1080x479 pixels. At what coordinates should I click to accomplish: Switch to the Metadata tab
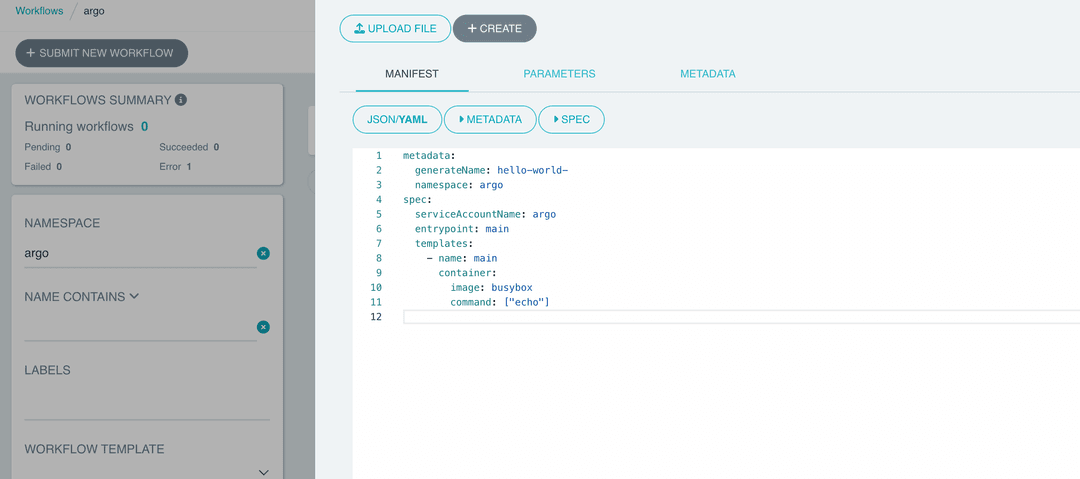coord(708,74)
